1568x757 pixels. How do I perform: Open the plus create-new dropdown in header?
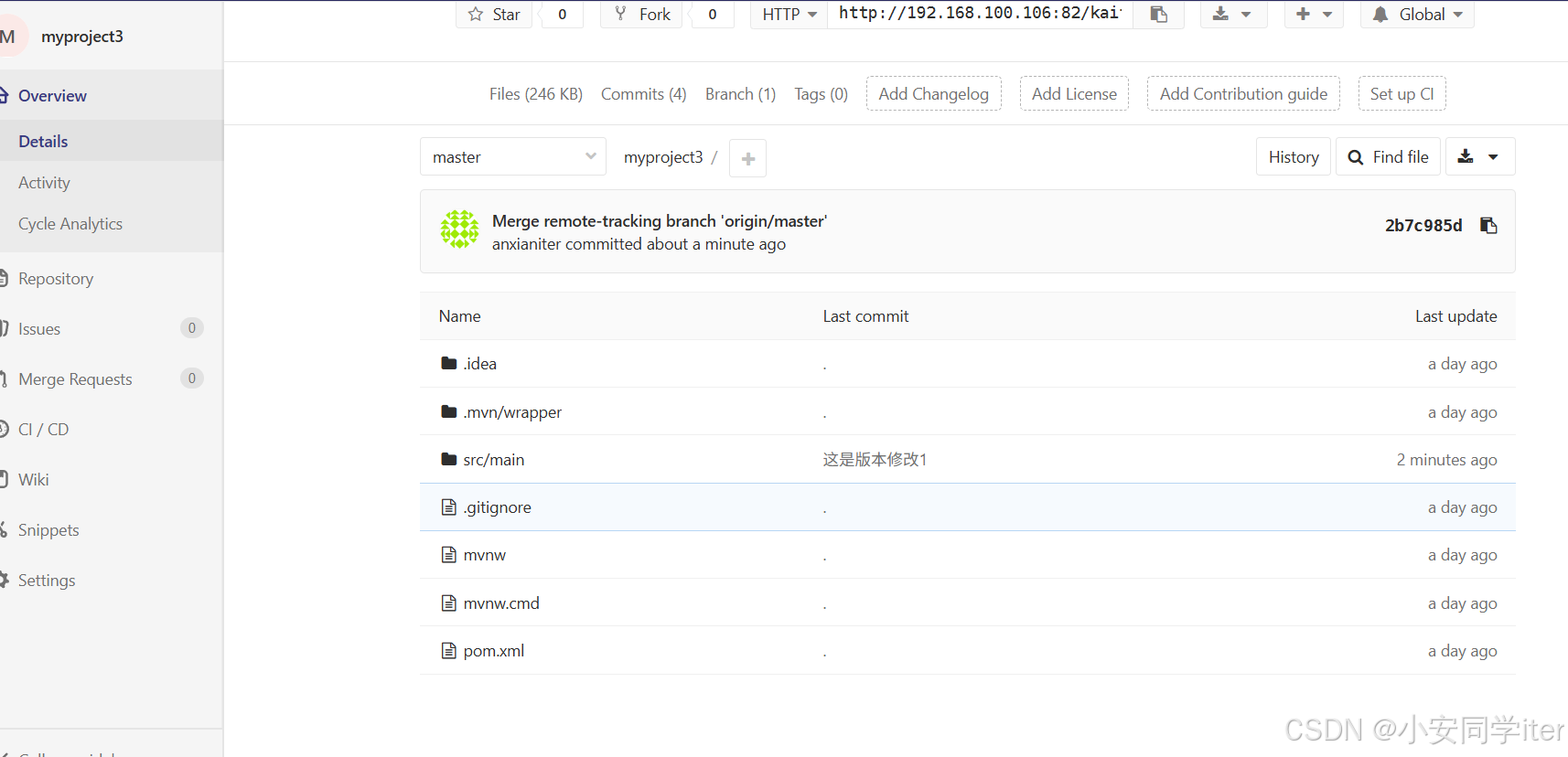(x=1314, y=14)
